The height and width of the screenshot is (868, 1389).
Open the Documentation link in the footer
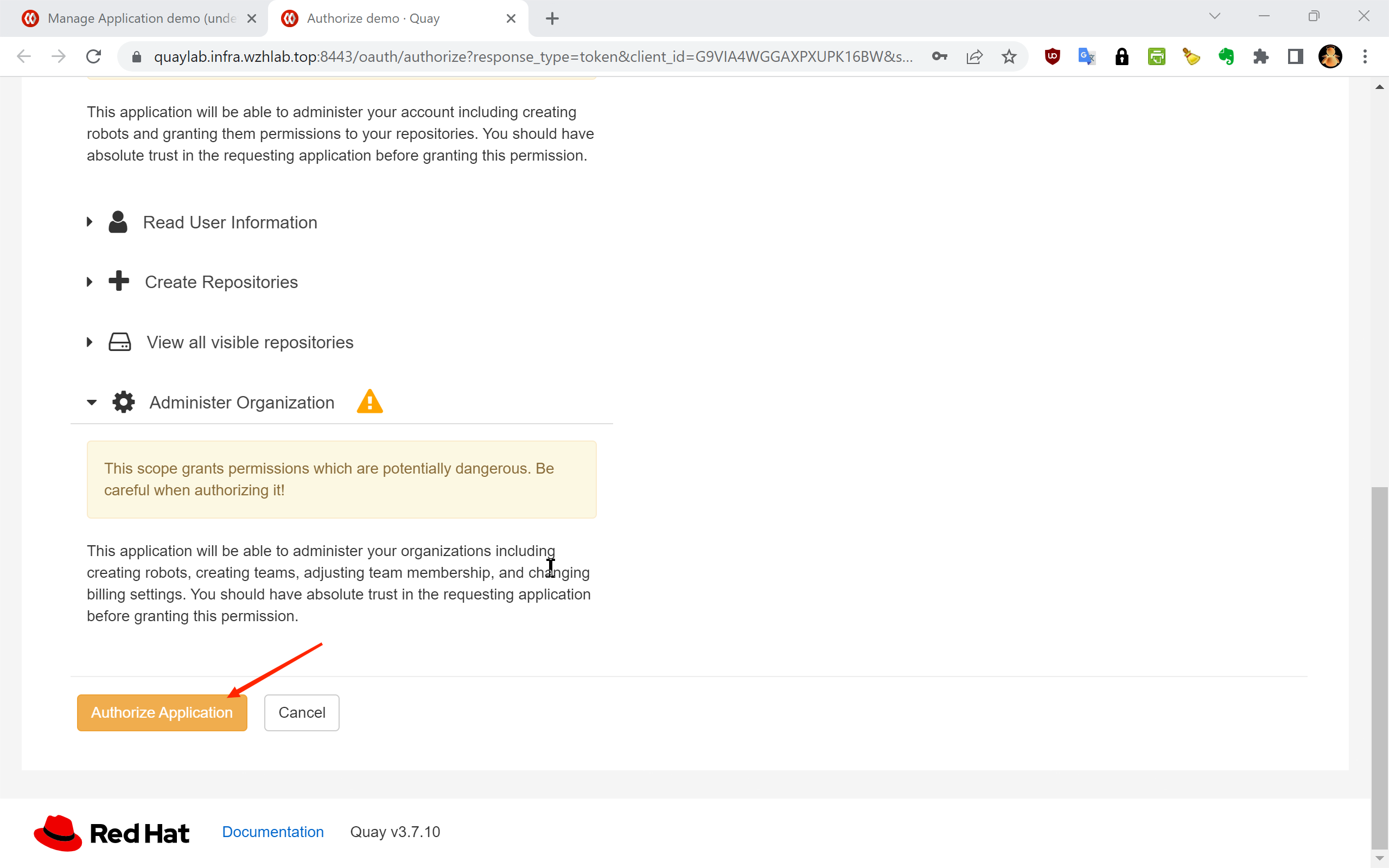[272, 832]
